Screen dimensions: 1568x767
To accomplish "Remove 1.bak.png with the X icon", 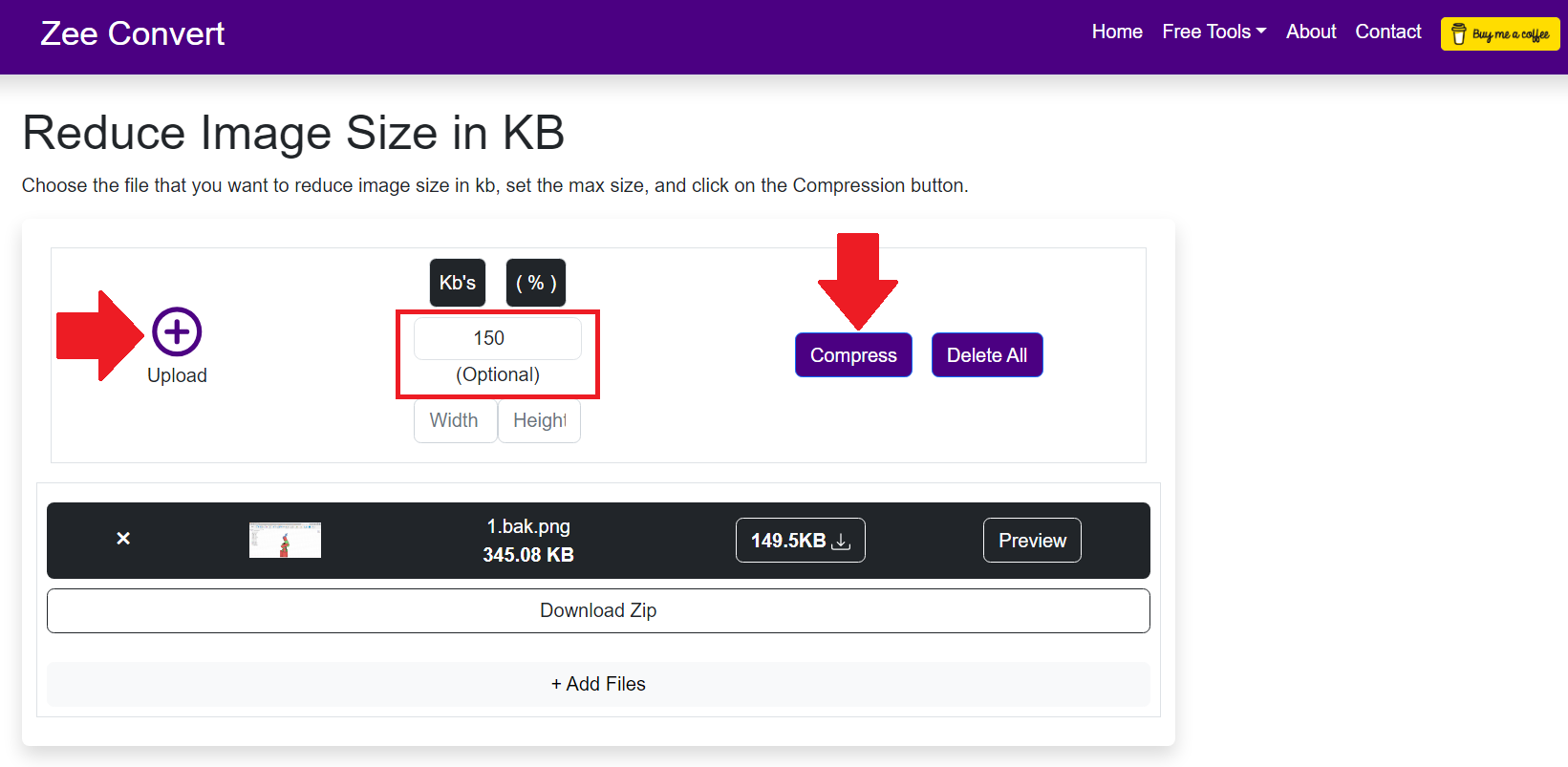I will (123, 539).
